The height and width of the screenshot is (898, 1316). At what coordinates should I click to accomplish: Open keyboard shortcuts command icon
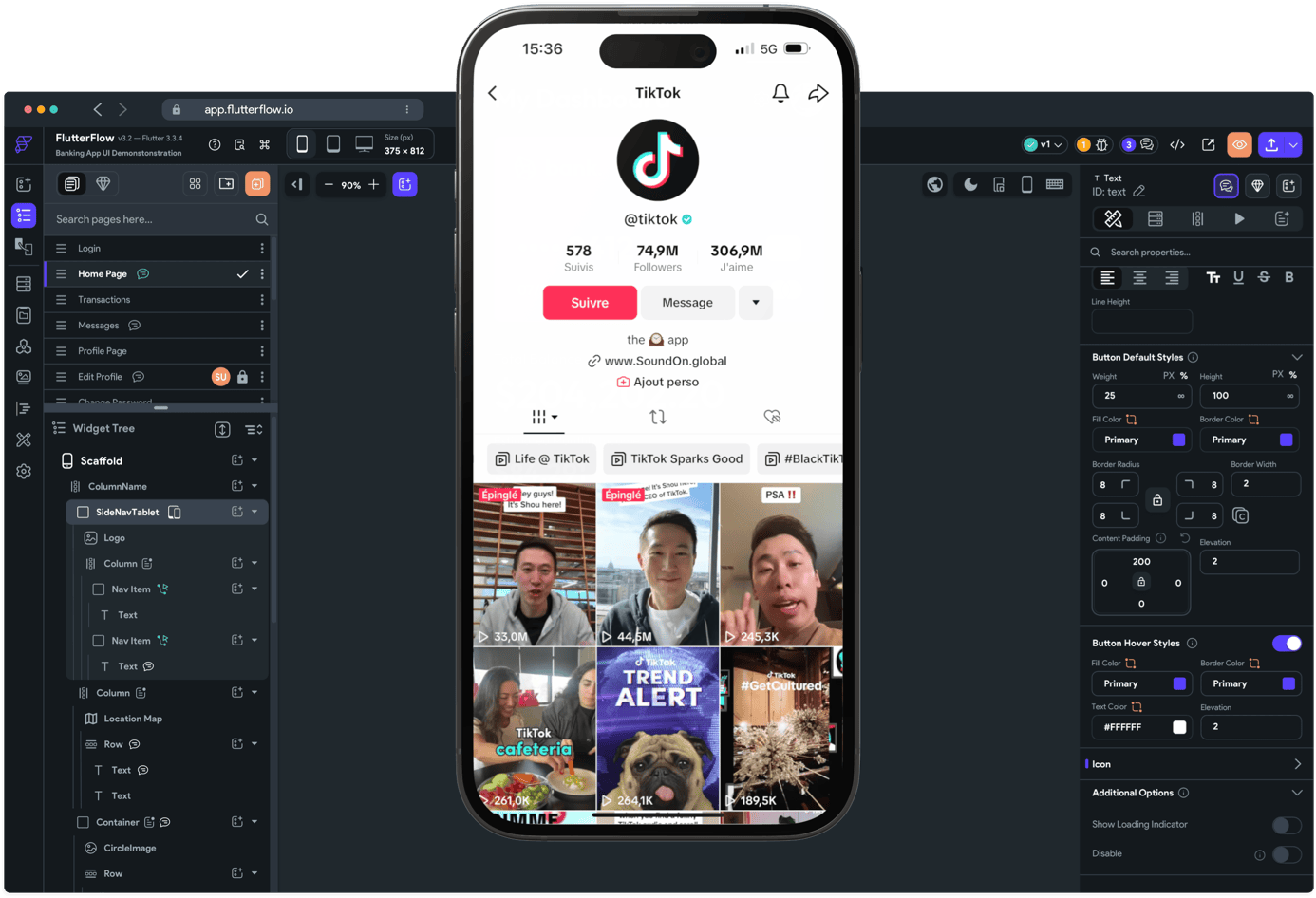click(x=265, y=144)
